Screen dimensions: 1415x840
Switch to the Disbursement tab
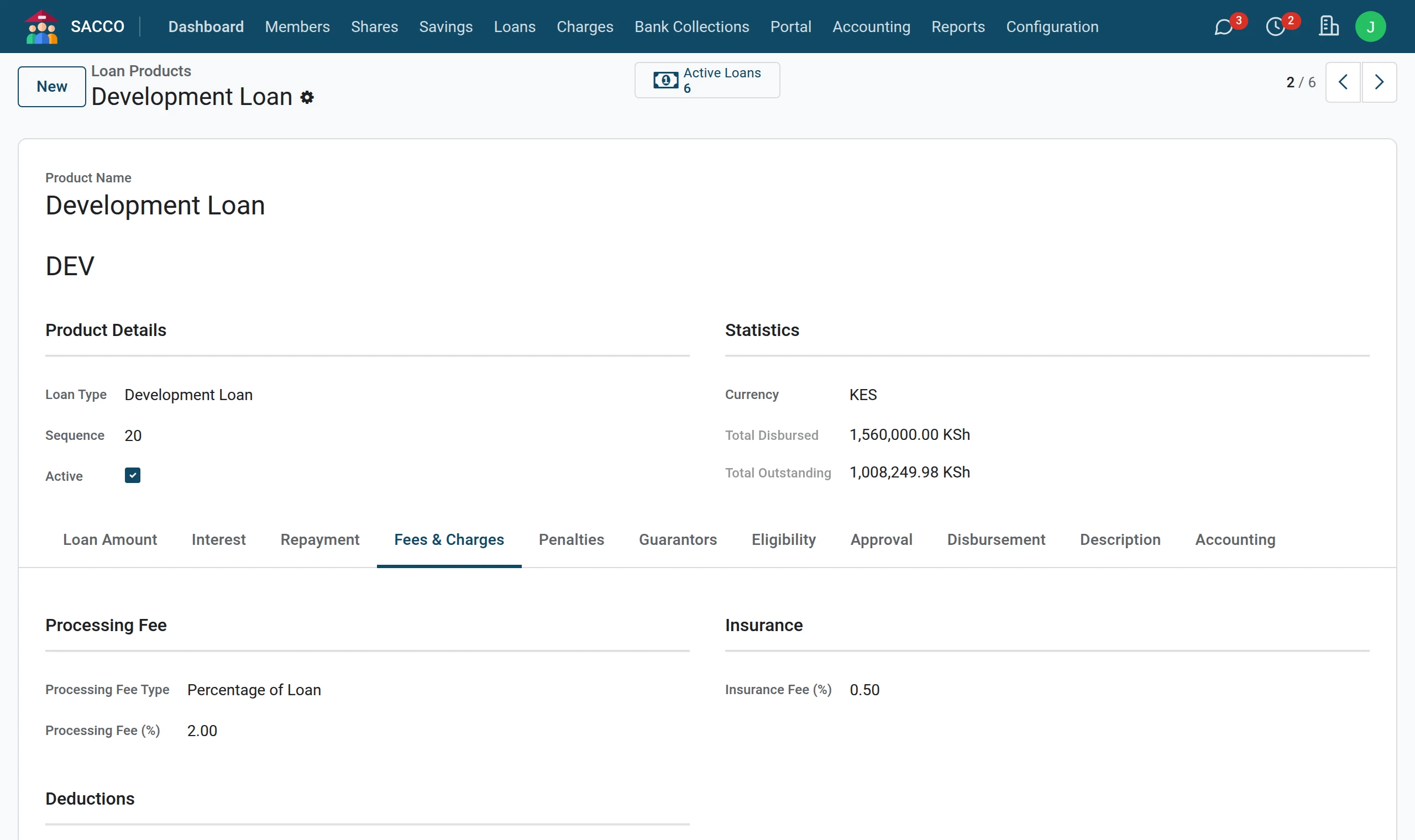click(996, 539)
